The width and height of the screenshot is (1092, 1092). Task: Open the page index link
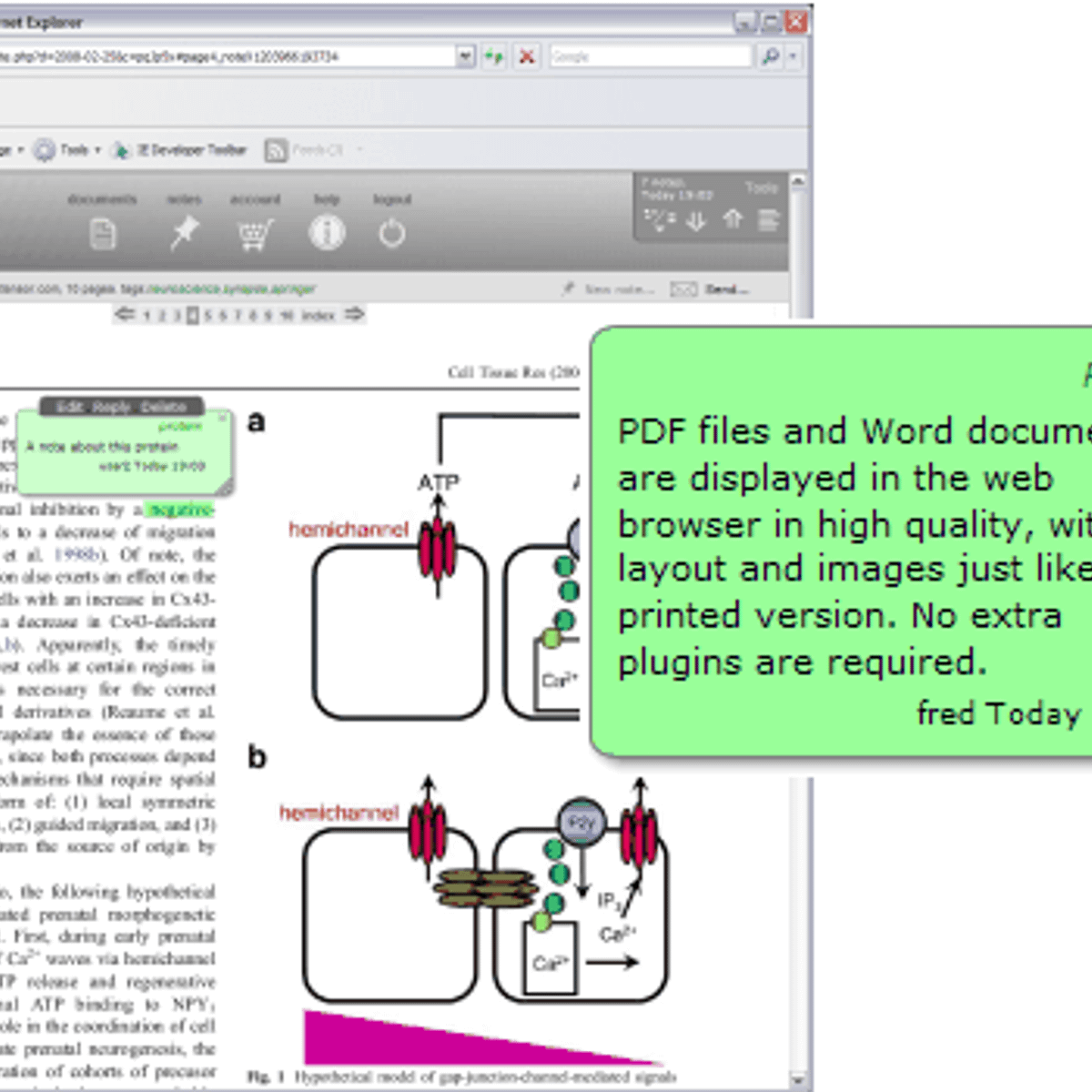tap(318, 316)
